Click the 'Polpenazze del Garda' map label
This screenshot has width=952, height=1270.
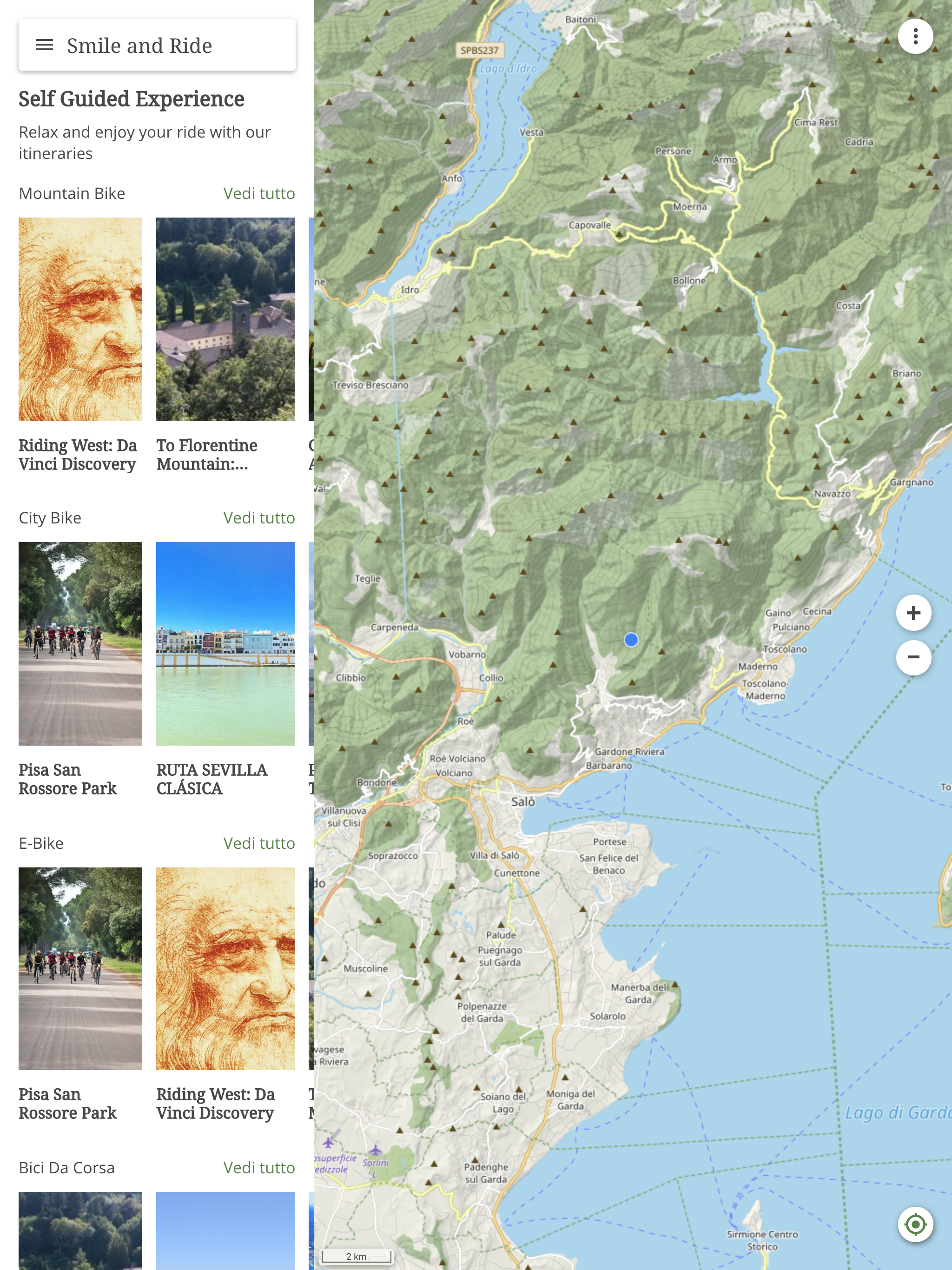click(x=482, y=1012)
